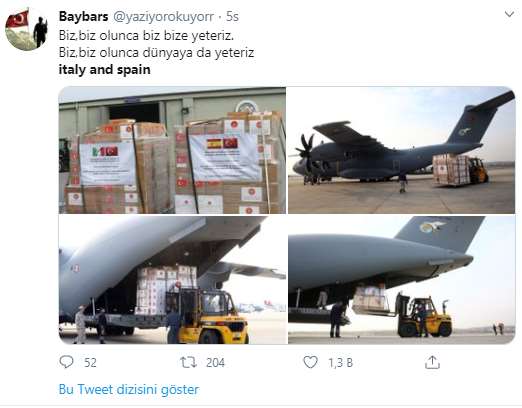
Task: Open Baybars profile avatar picture
Action: (27, 29)
